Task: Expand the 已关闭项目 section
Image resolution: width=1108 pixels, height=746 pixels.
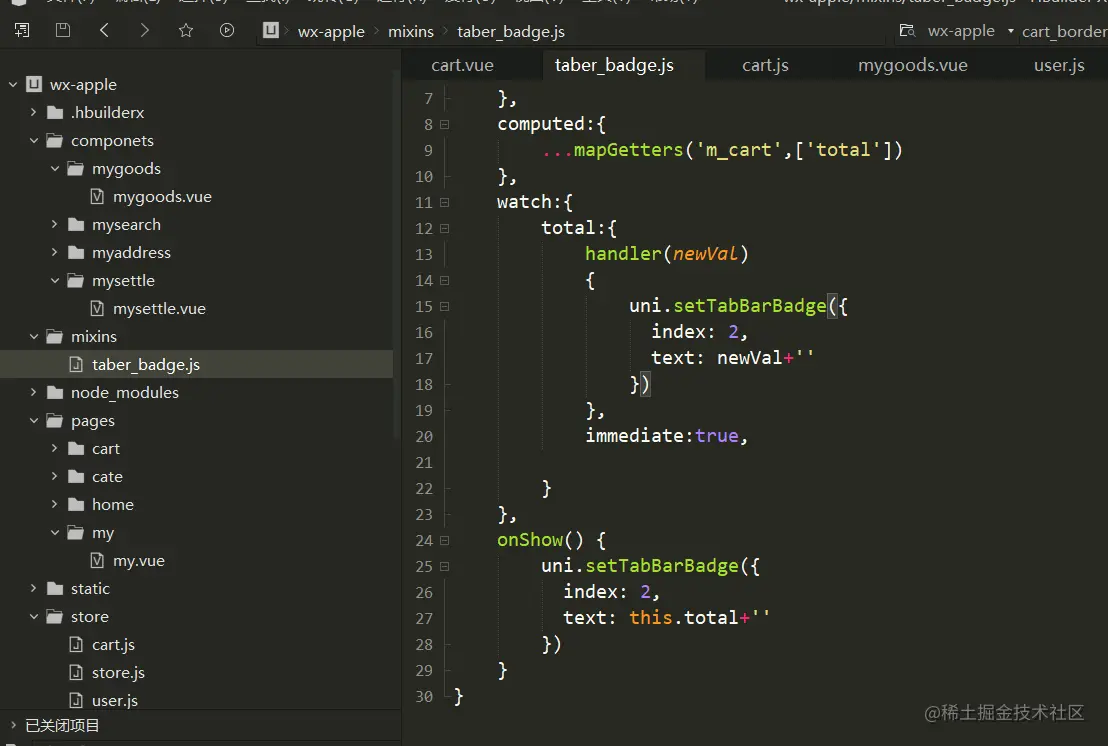Action: [x=13, y=725]
